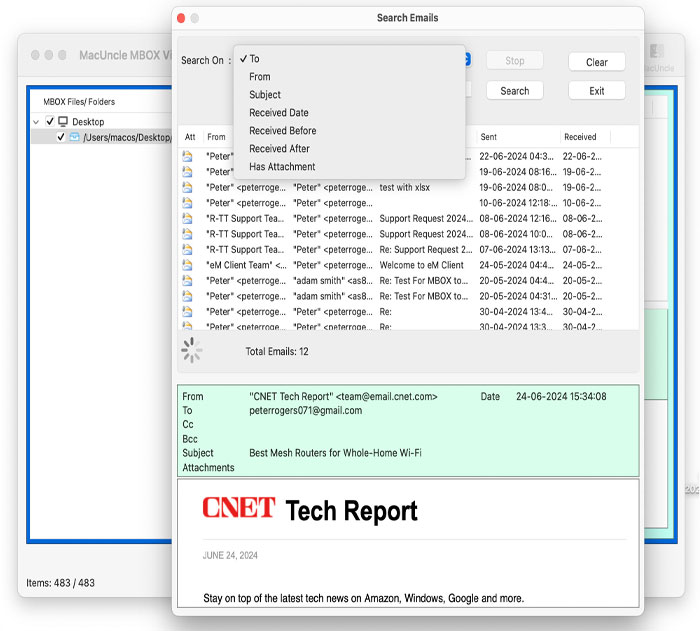Open email icon for 19-06-2024 08:16 row
Viewport: 700px width, 631px height.
[x=188, y=171]
